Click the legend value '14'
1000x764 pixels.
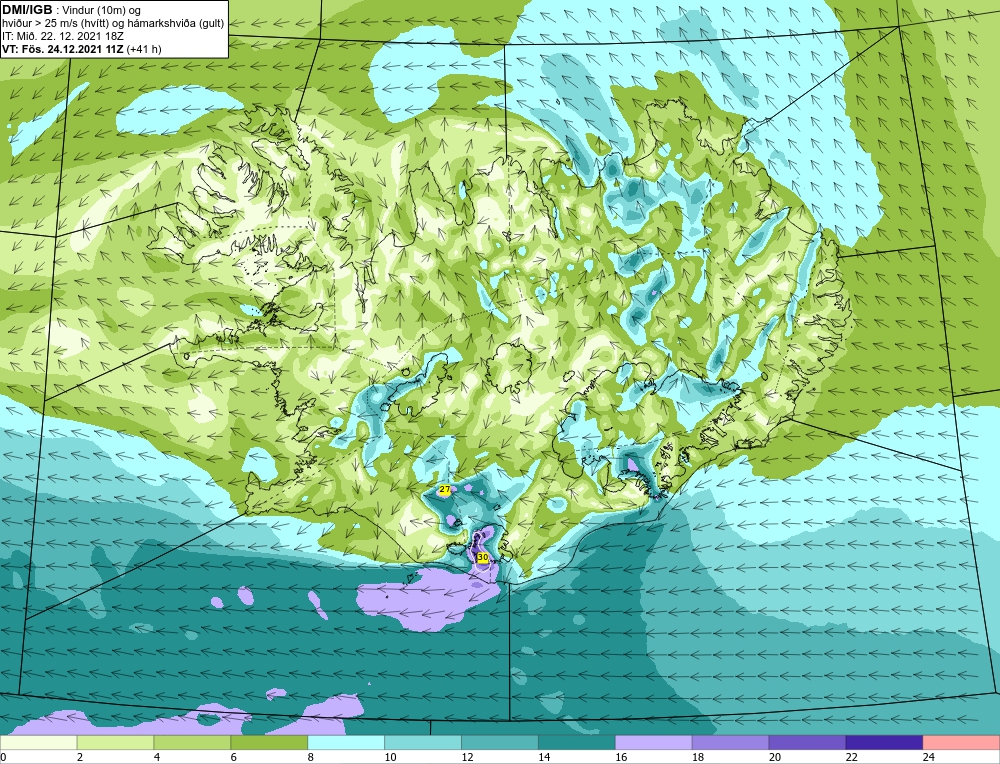click(544, 757)
